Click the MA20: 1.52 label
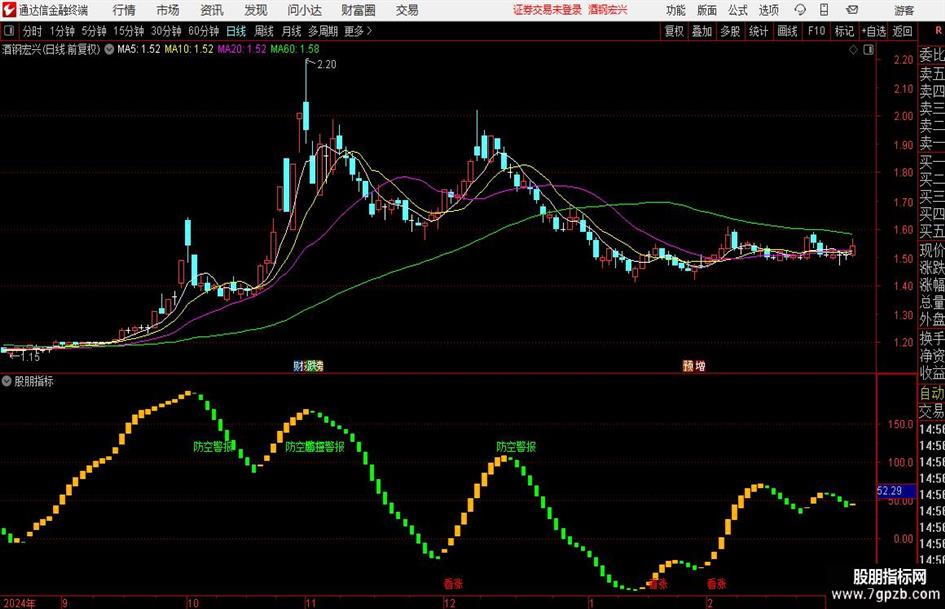The image size is (945, 609). tap(242, 49)
